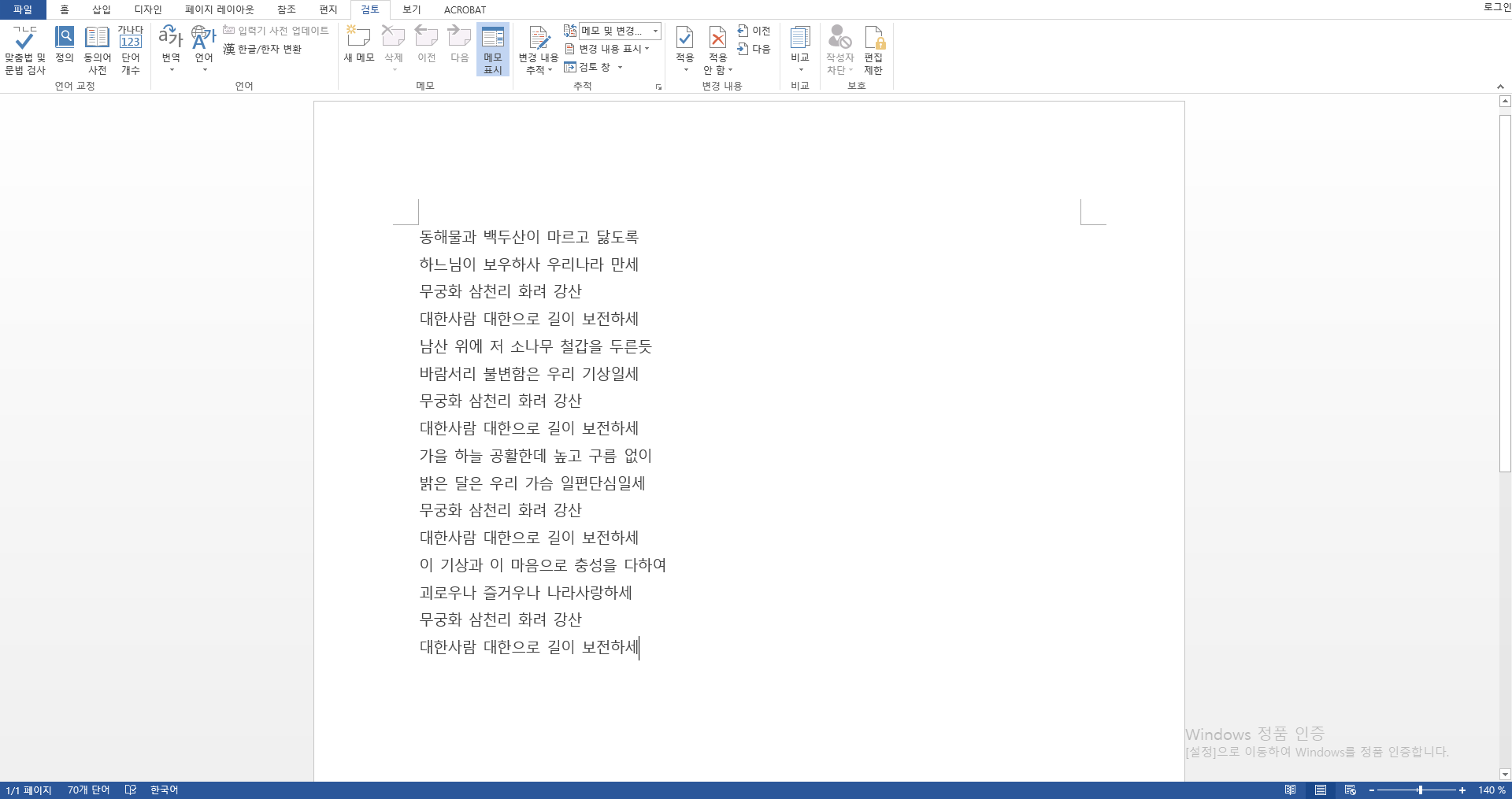The image size is (1512, 799).
Task: Click 로그인 sign-in link
Action: click(1497, 7)
